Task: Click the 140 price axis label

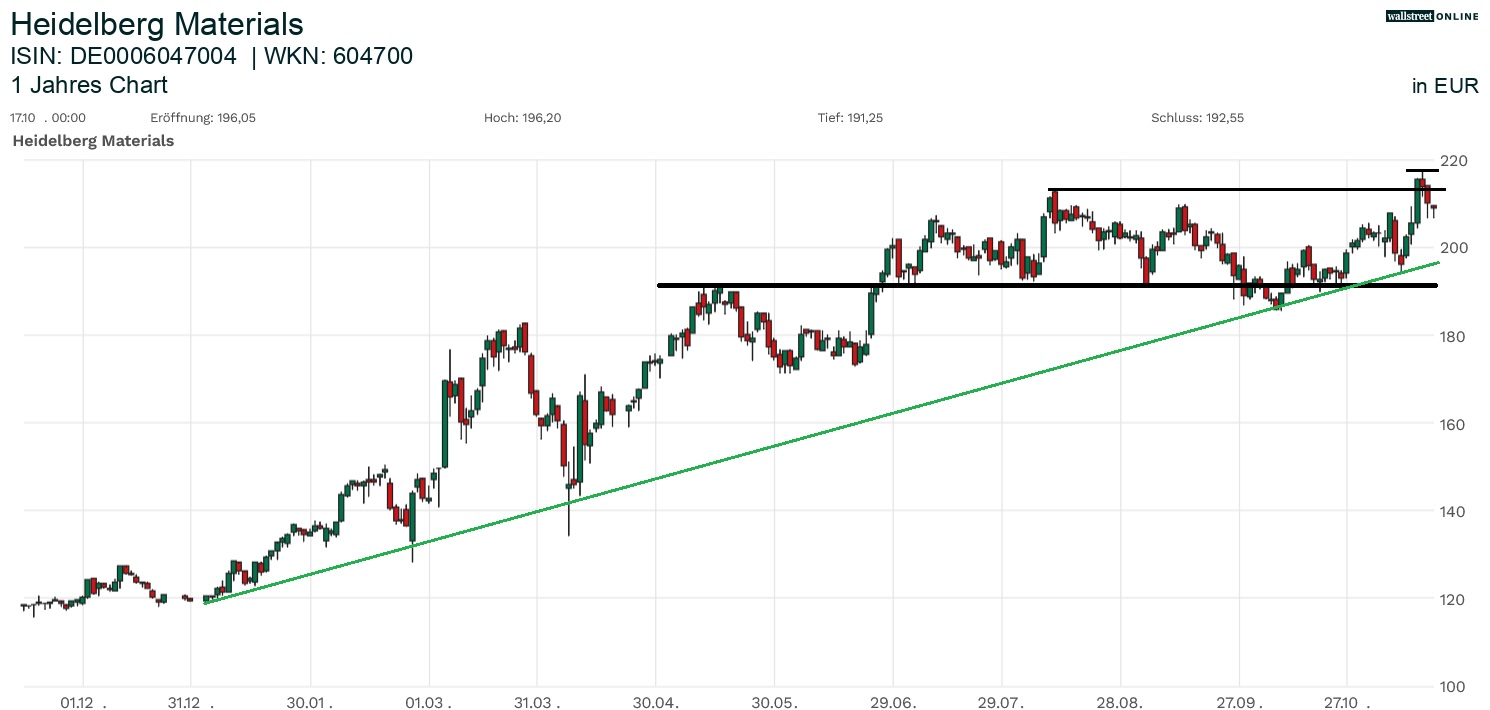Action: pyautogui.click(x=1452, y=512)
